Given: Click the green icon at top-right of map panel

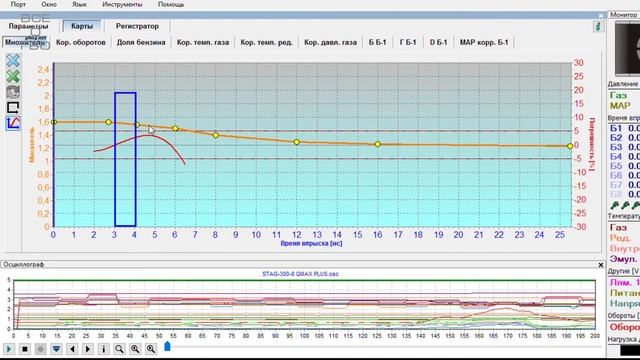Looking at the screenshot, I should click(598, 27).
